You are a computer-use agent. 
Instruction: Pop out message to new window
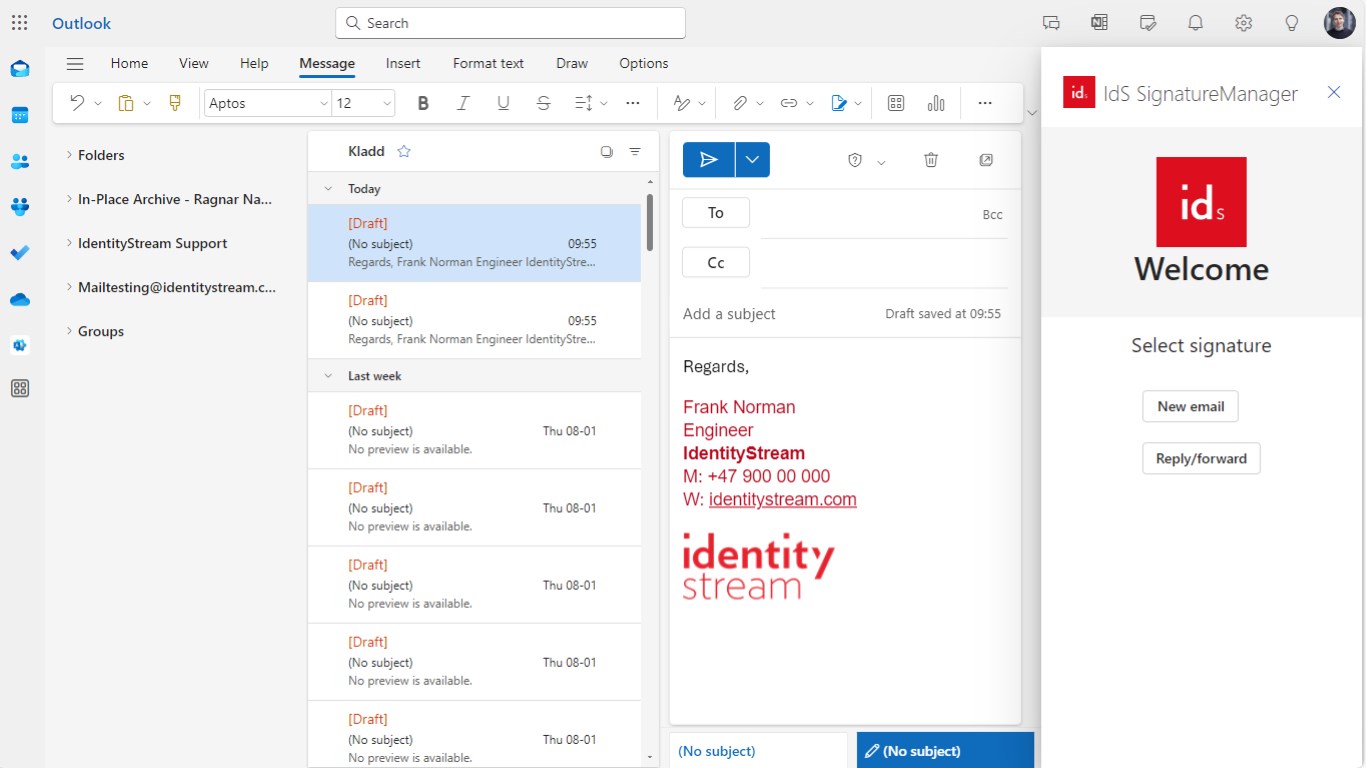point(986,160)
